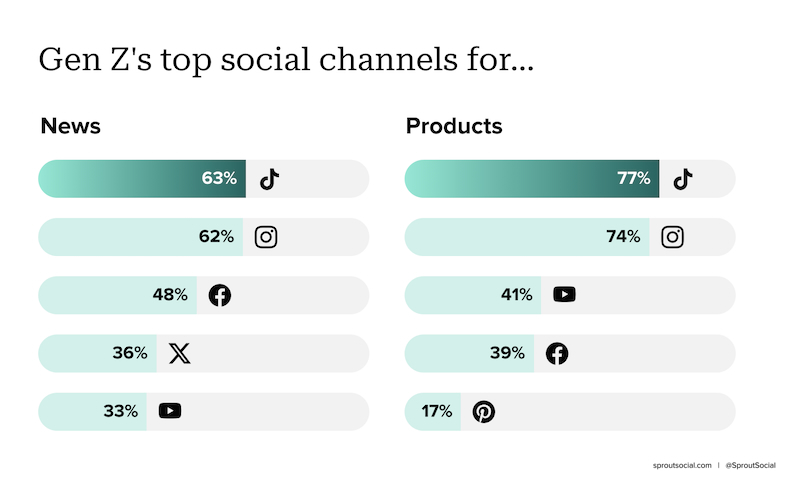Click the TikTok icon under News
Image resolution: width=790 pixels, height=479 pixels.
(270, 179)
